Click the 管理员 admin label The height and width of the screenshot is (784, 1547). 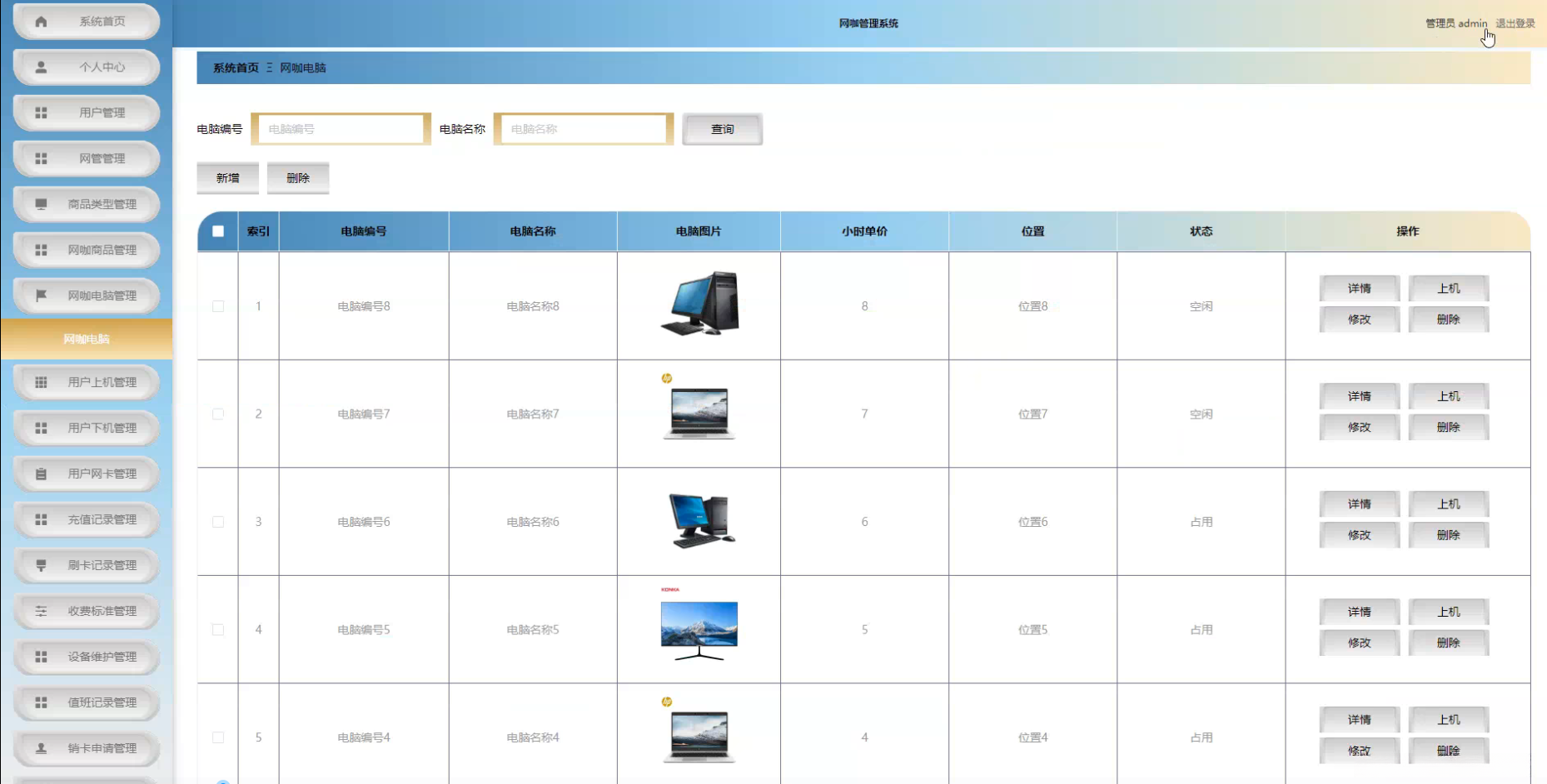[x=1456, y=23]
